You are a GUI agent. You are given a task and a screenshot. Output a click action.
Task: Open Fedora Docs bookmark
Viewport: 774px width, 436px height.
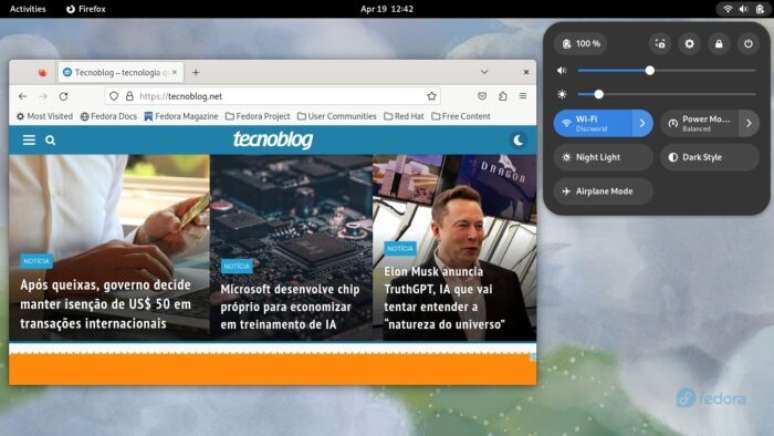[x=109, y=116]
